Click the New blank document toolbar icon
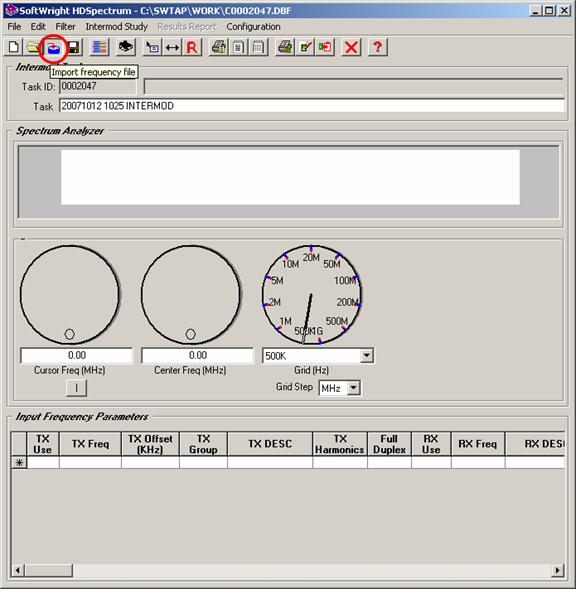Screen dimensions: 576x589 point(14,47)
